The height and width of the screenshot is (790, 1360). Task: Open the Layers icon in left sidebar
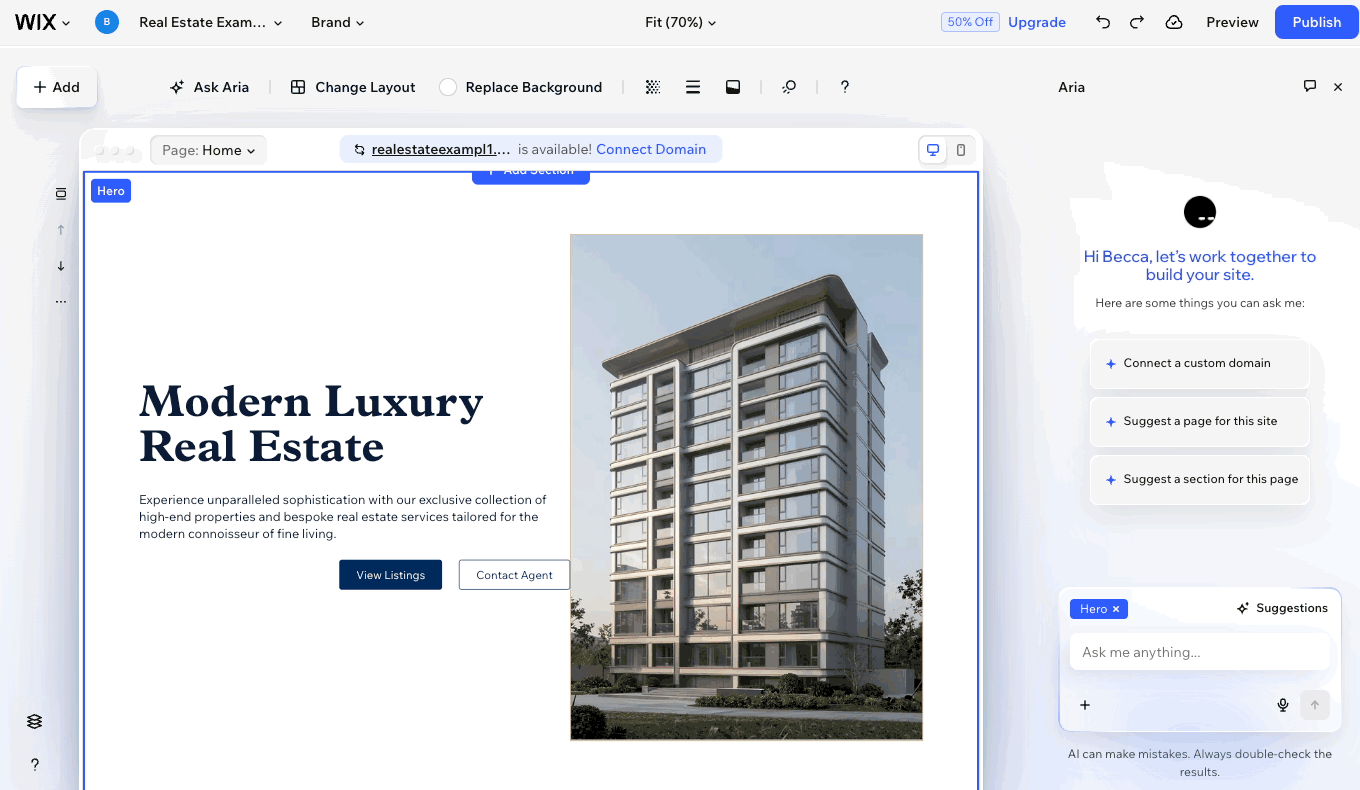35,722
